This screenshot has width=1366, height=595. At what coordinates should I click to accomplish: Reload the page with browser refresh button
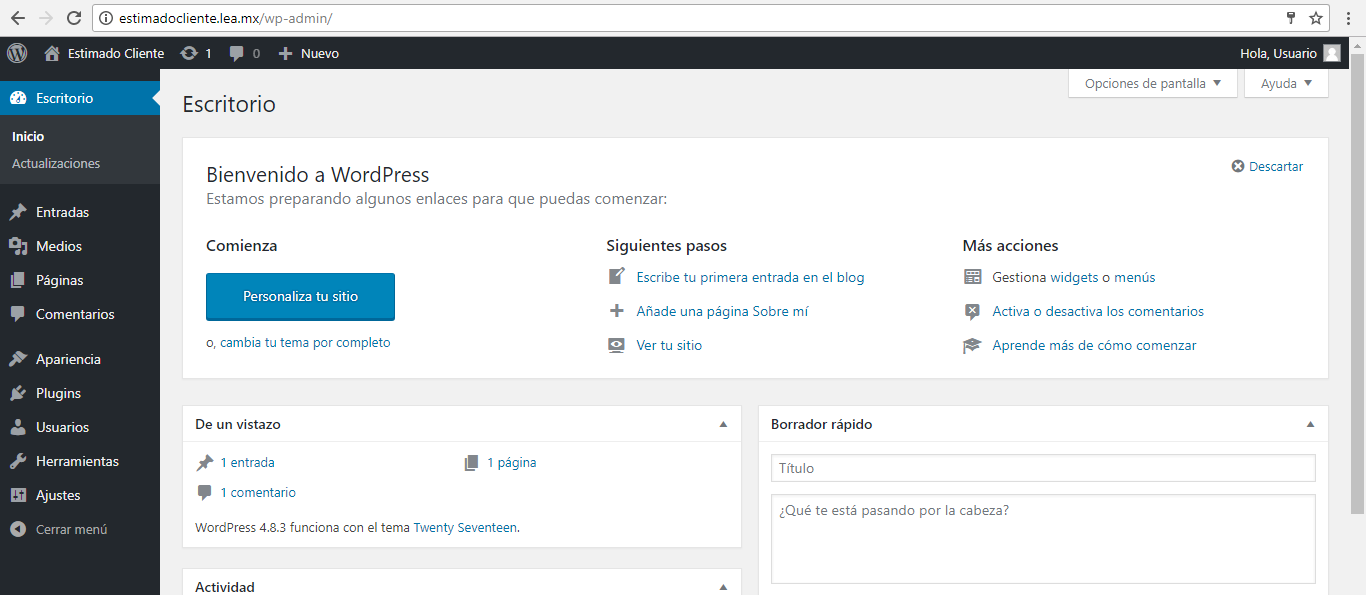click(74, 17)
